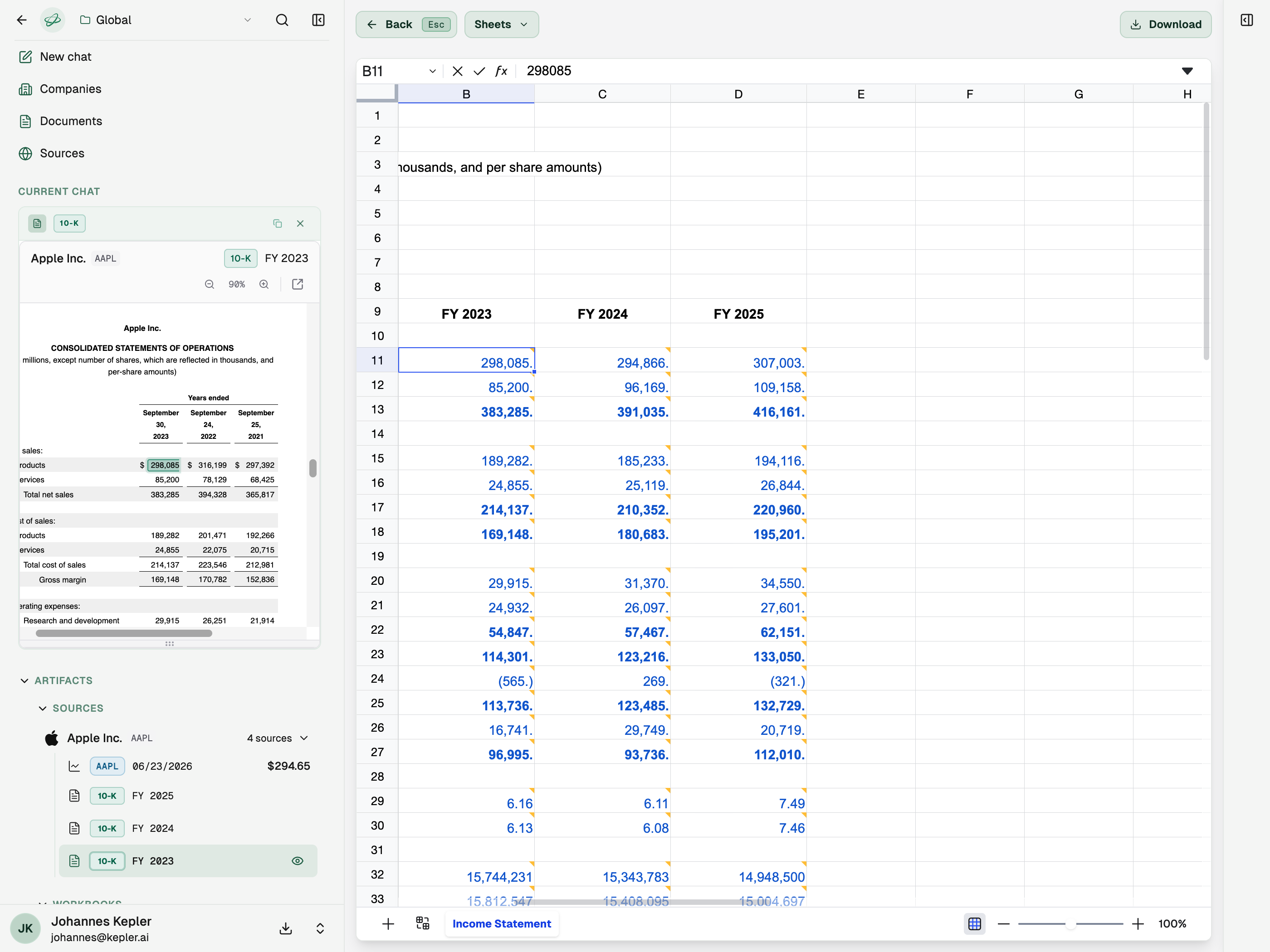This screenshot has height=952, width=1270.
Task: Select row 13 header
Action: pos(377,409)
